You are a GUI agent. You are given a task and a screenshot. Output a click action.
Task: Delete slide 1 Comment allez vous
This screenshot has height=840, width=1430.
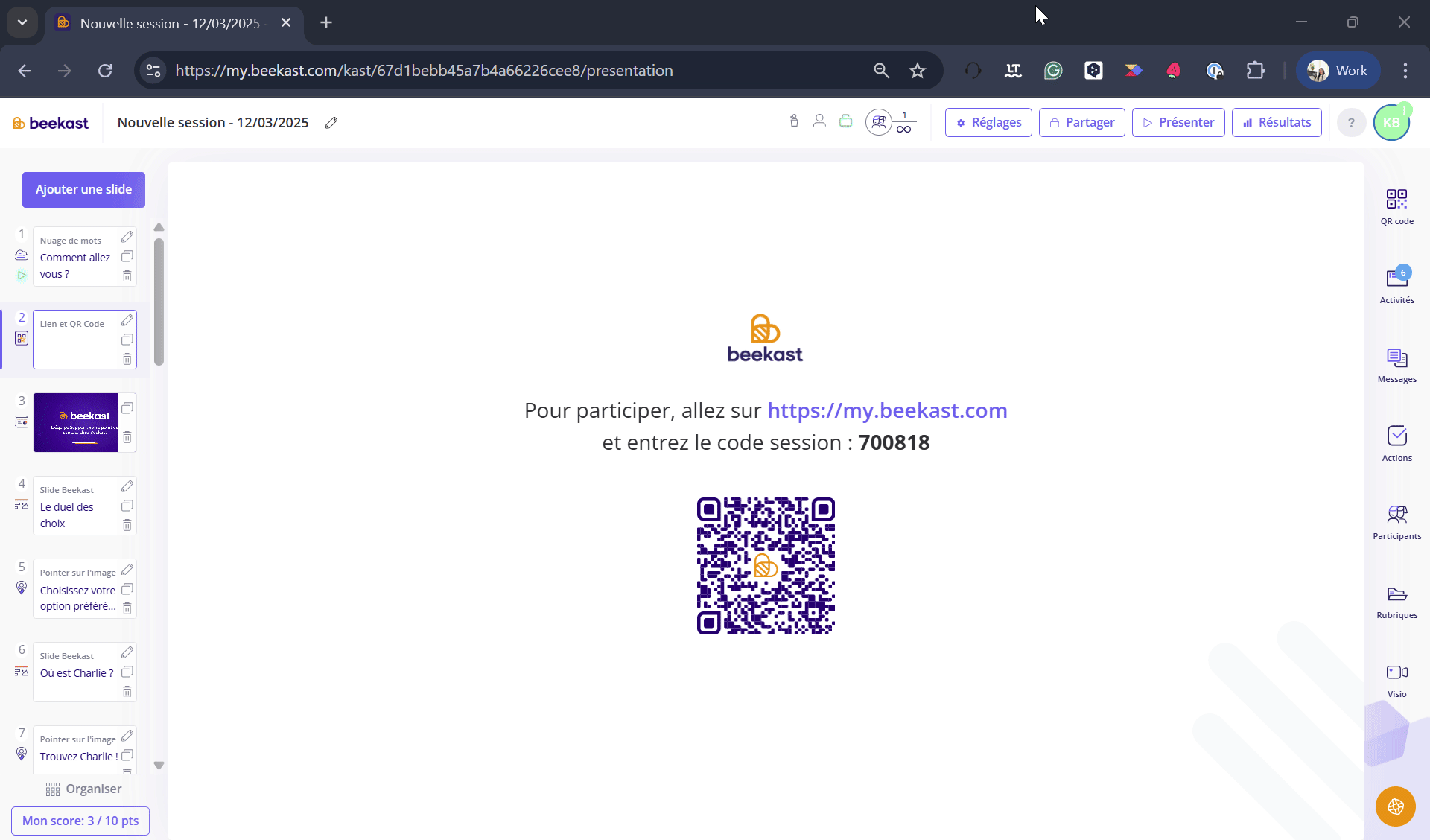point(127,276)
